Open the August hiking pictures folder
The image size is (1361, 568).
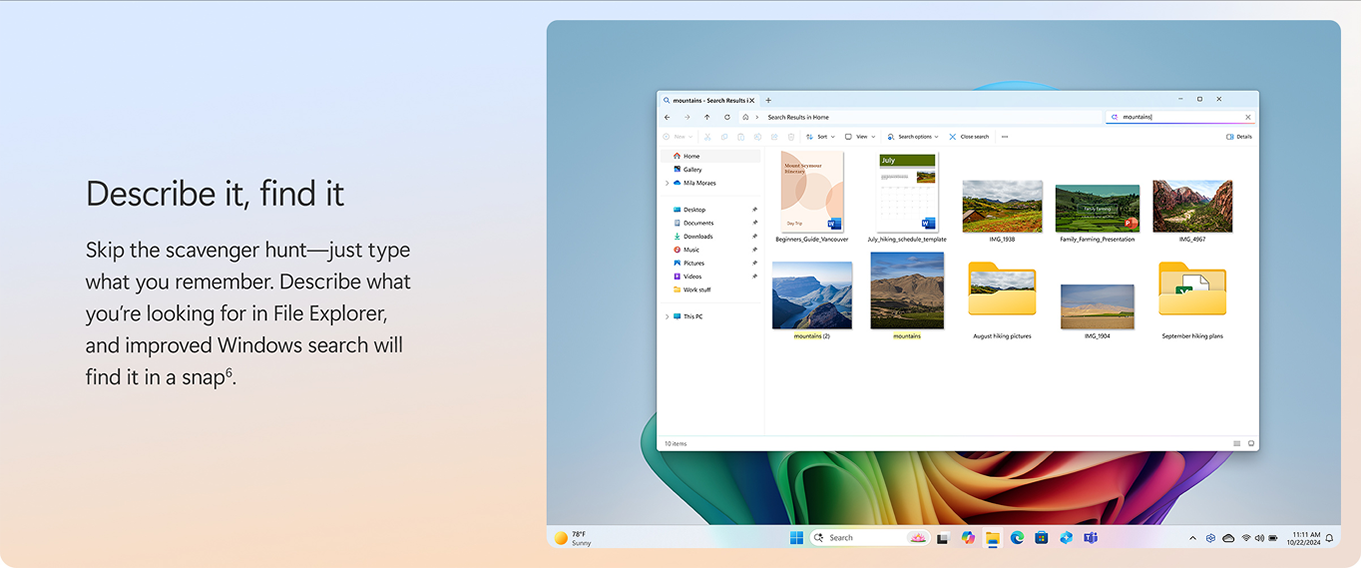[x=1001, y=290]
